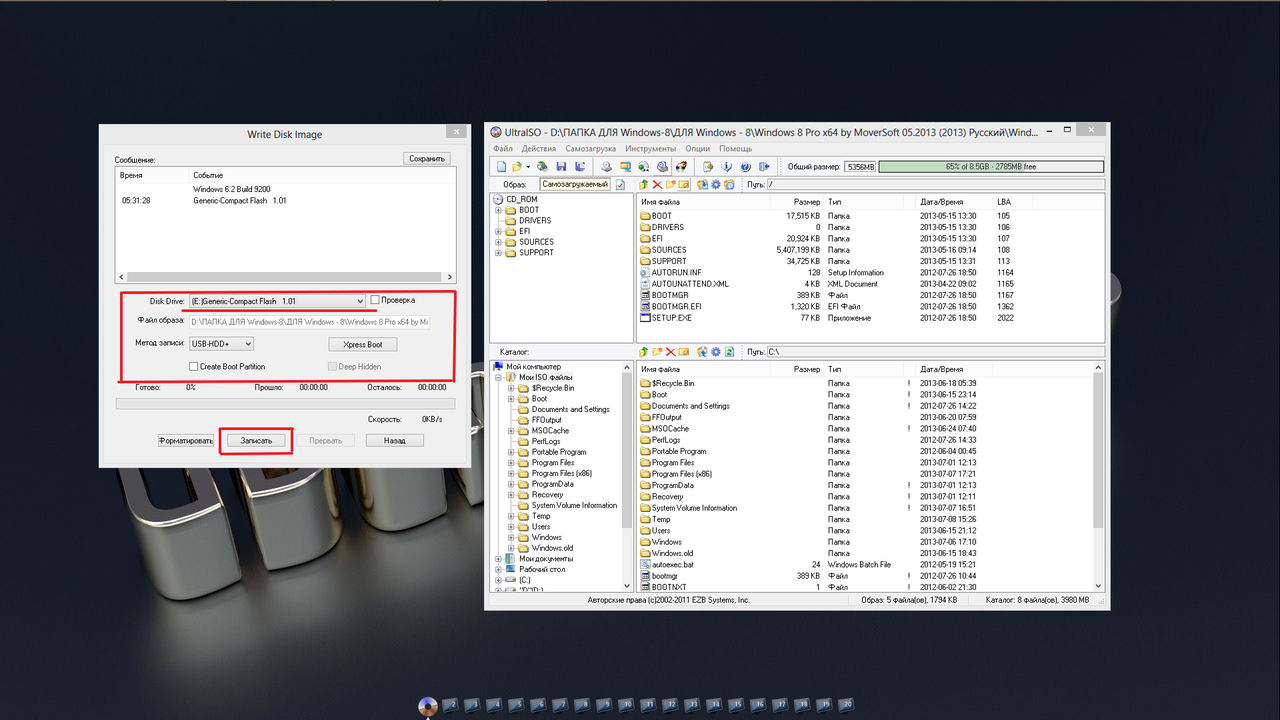Open the Инструменты menu

pyautogui.click(x=651, y=149)
